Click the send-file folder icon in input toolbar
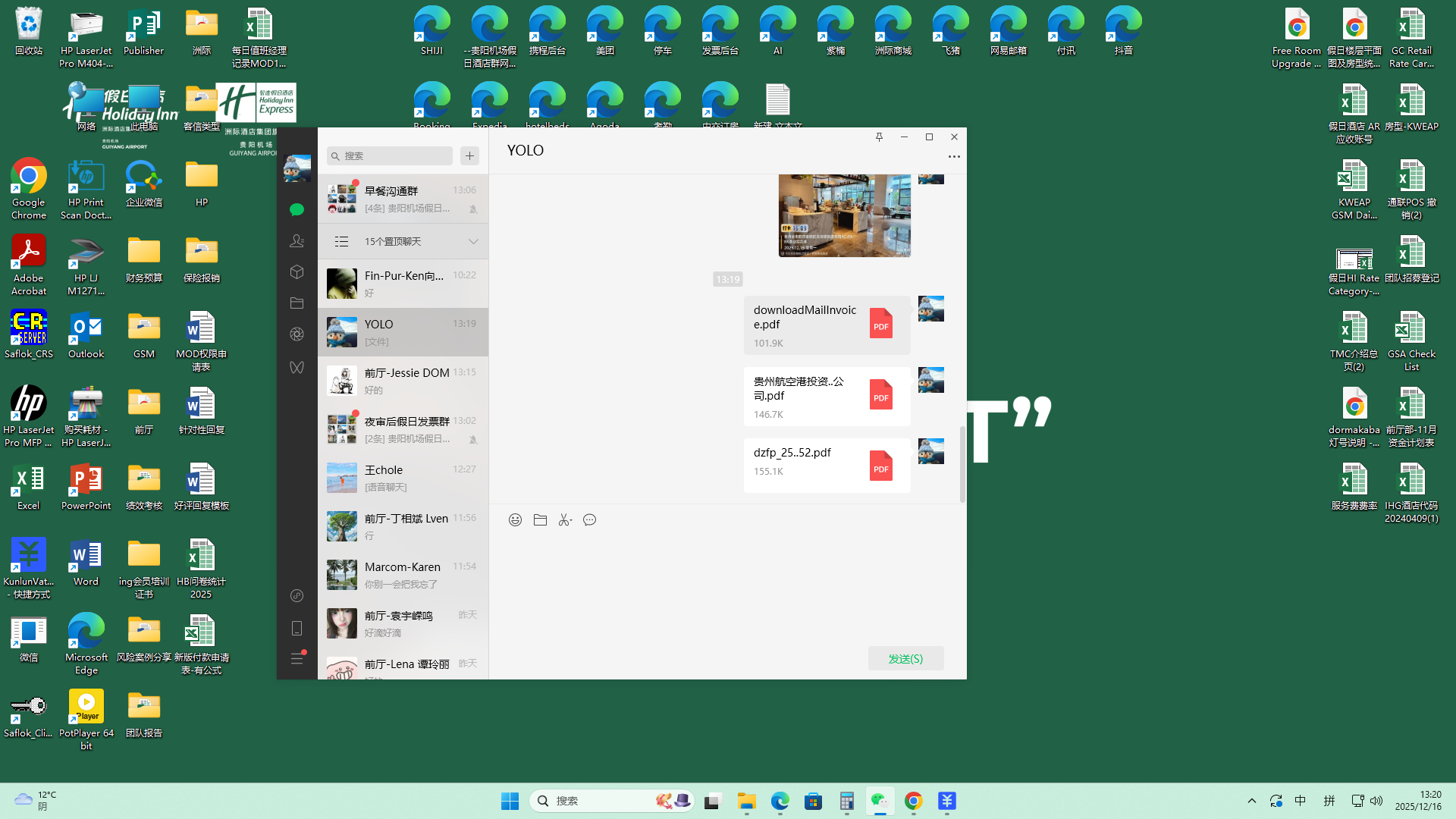The height and width of the screenshot is (819, 1456). pyautogui.click(x=540, y=520)
